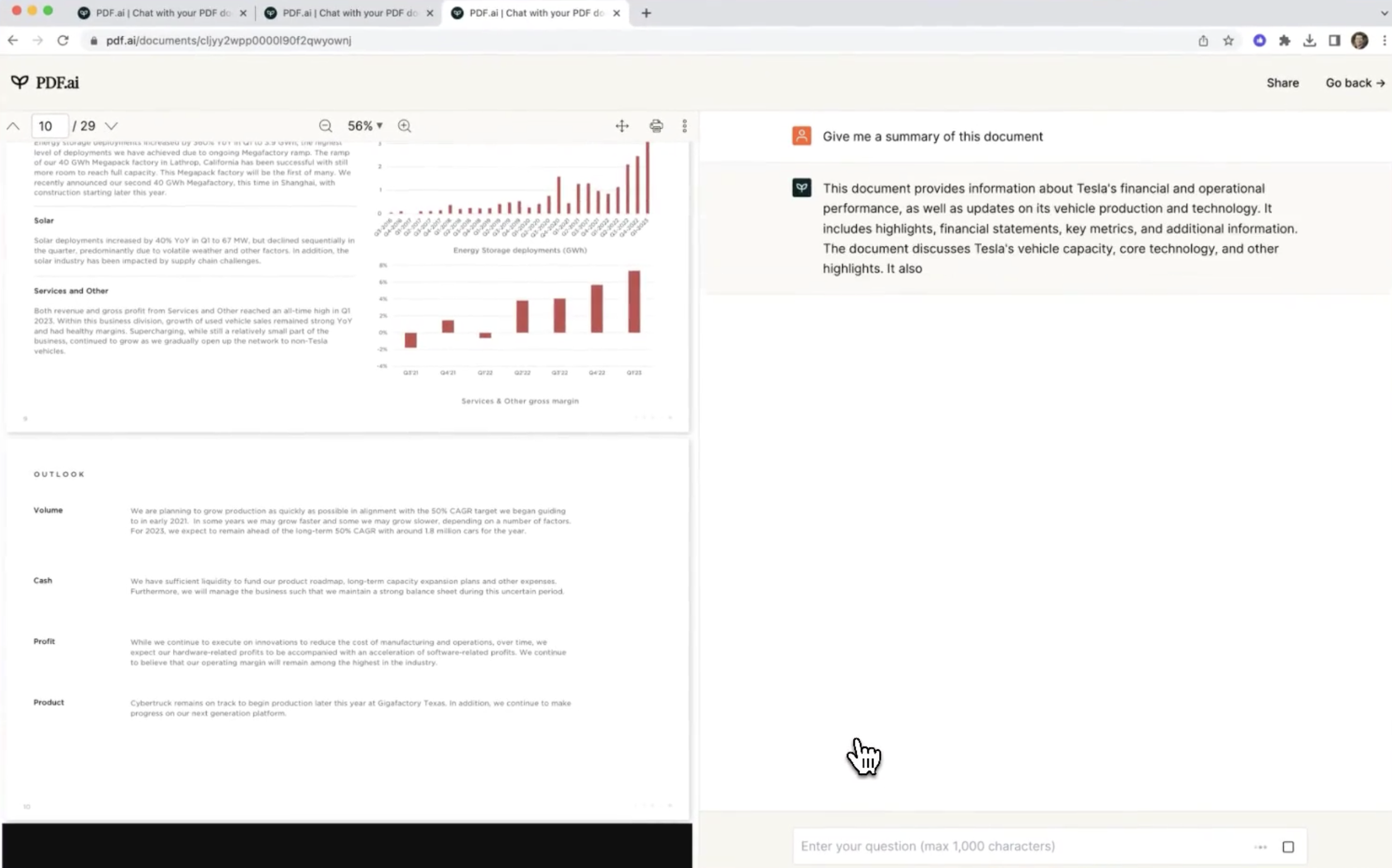Click the browser back arrow
Screen dimensions: 1392x868
click(x=13, y=40)
